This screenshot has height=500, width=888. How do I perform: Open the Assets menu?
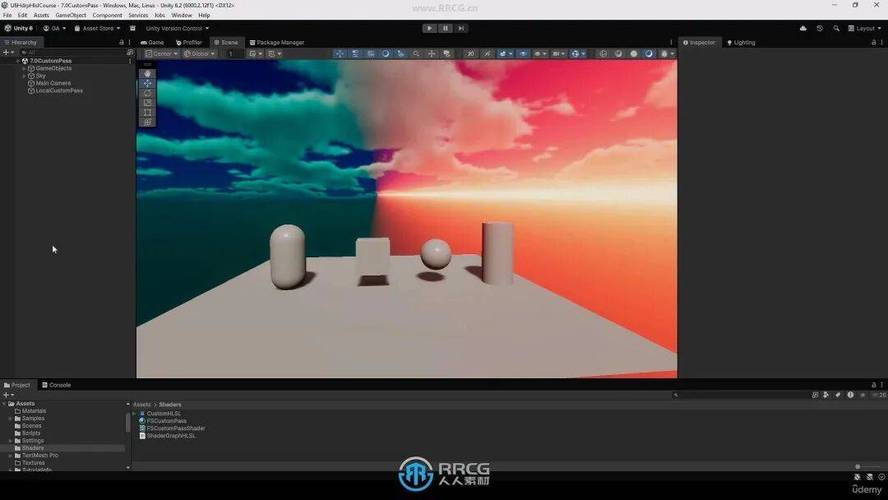click(x=41, y=15)
